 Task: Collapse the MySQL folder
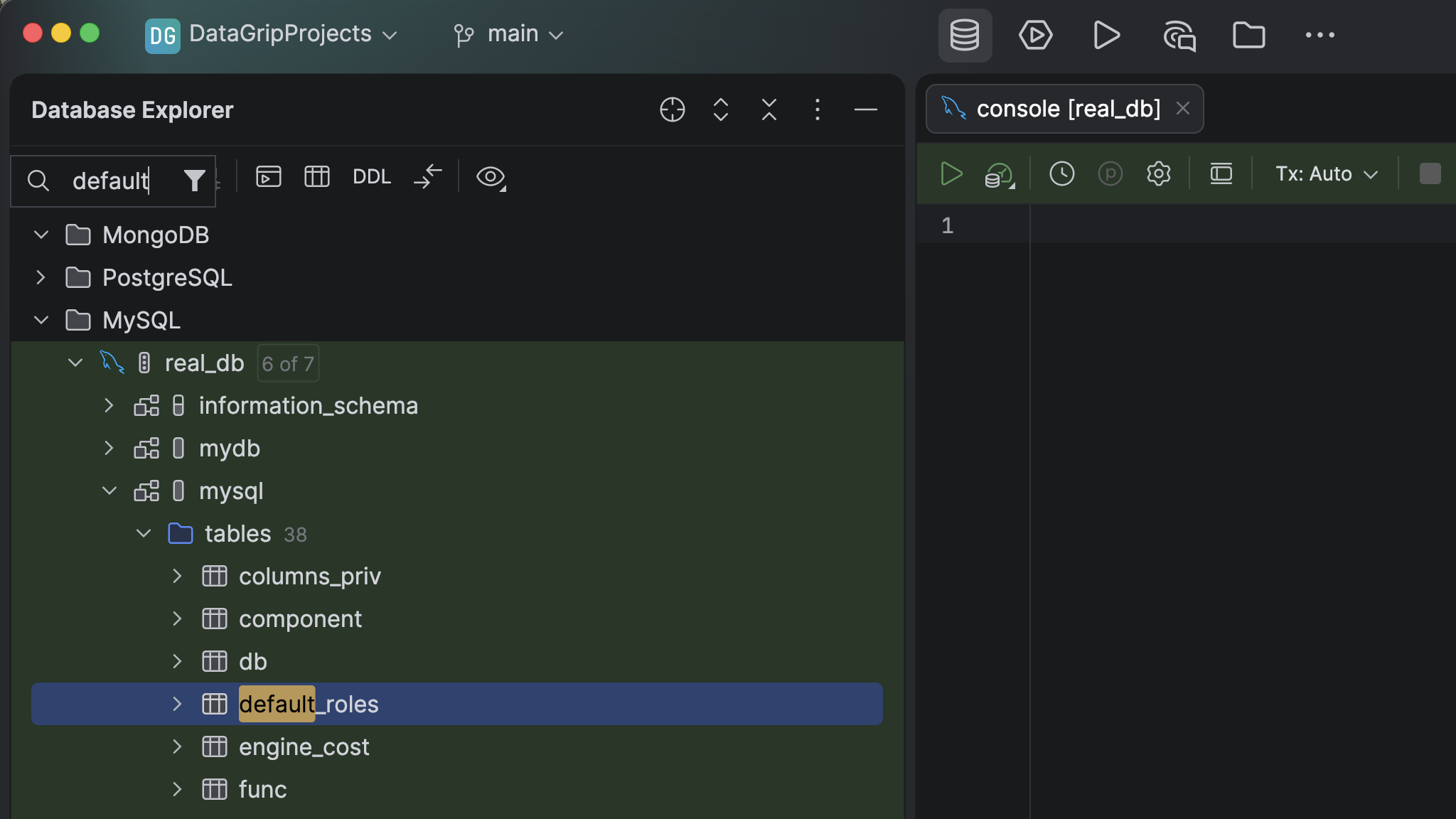tap(41, 320)
